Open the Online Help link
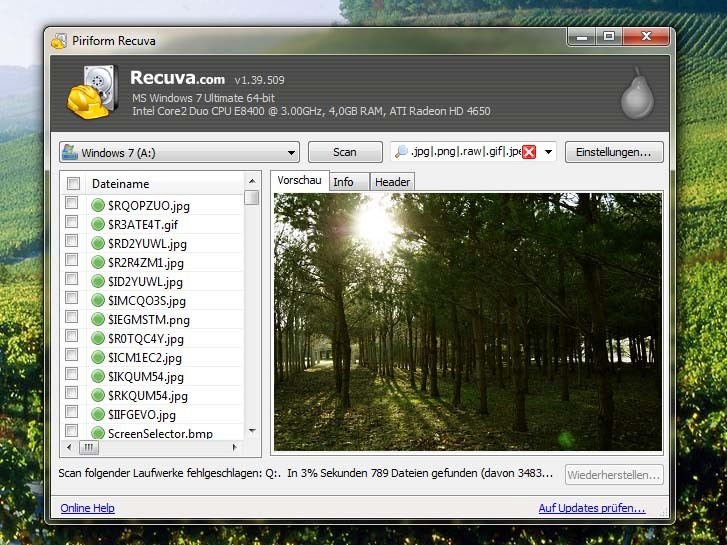 tap(88, 508)
